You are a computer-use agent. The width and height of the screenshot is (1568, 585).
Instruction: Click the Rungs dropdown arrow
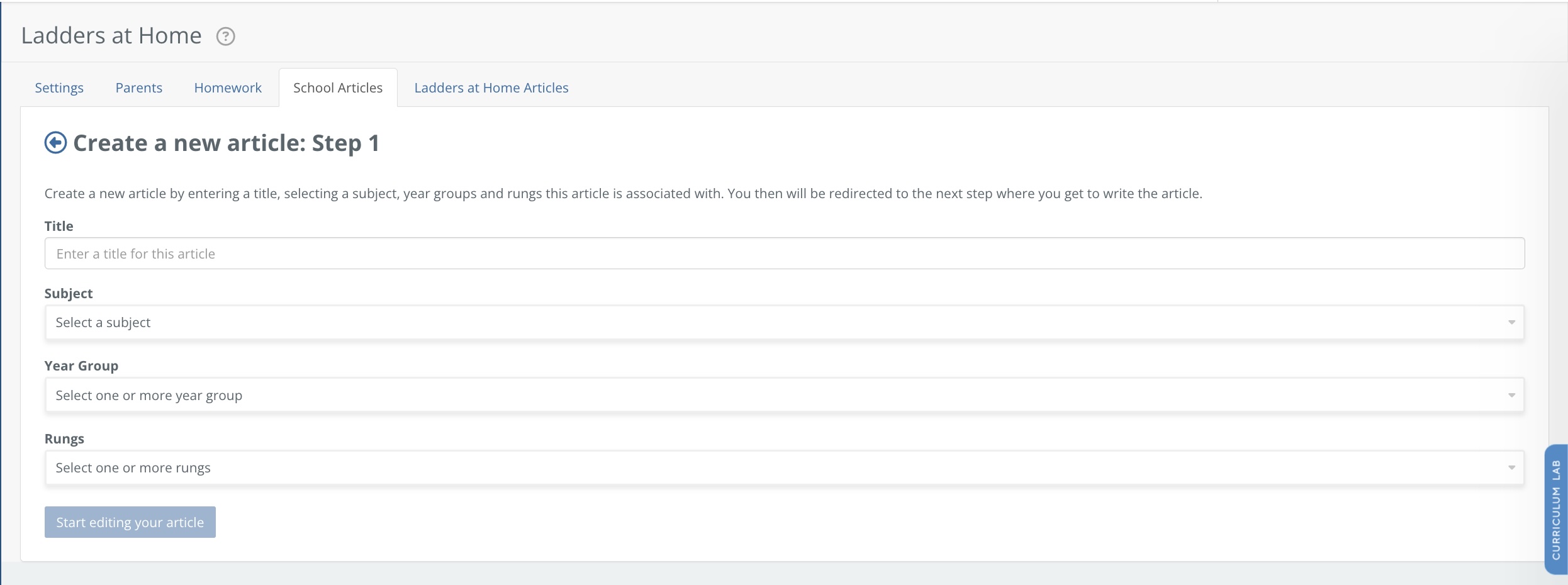point(1511,468)
